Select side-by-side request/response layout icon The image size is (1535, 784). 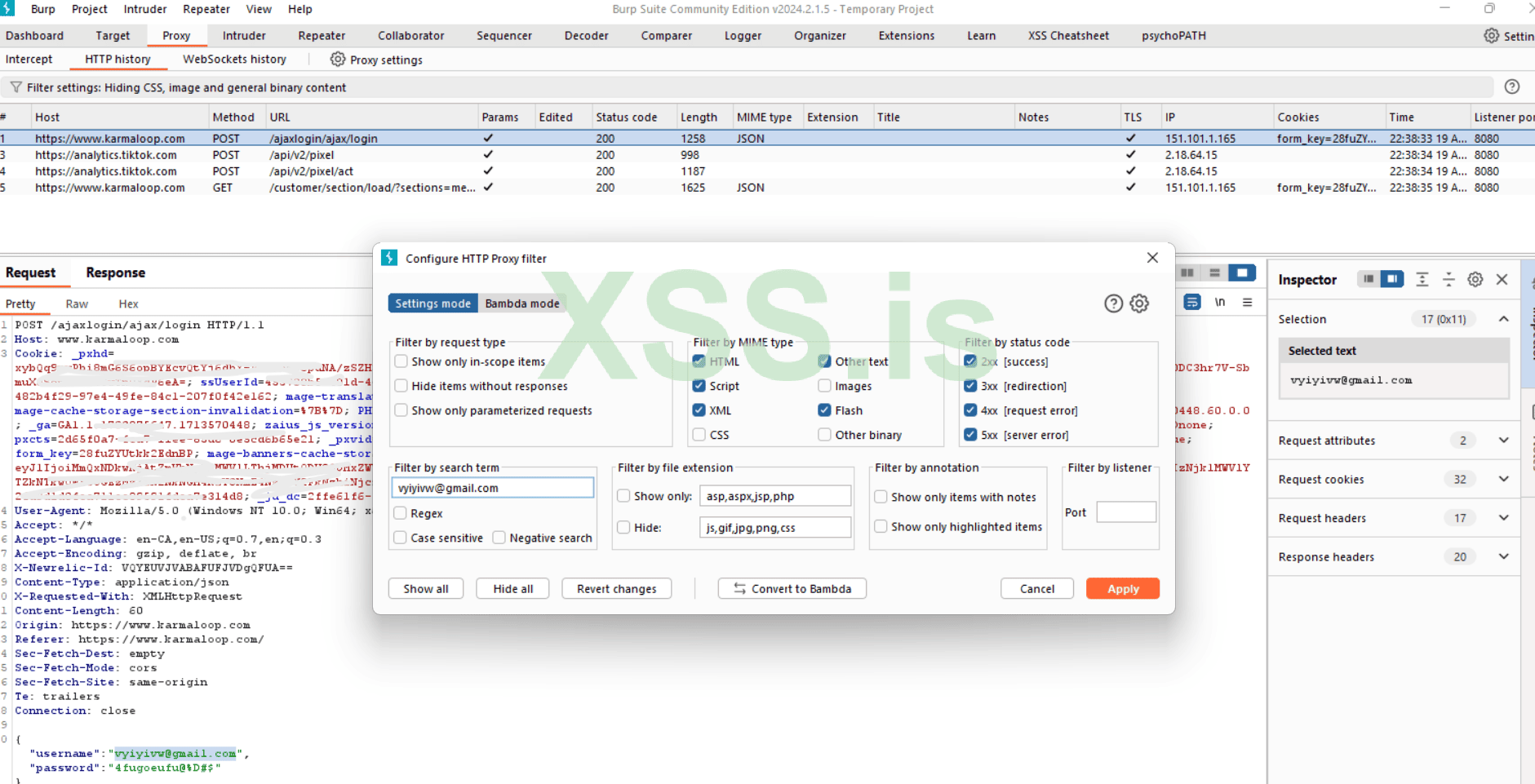[x=1187, y=272]
